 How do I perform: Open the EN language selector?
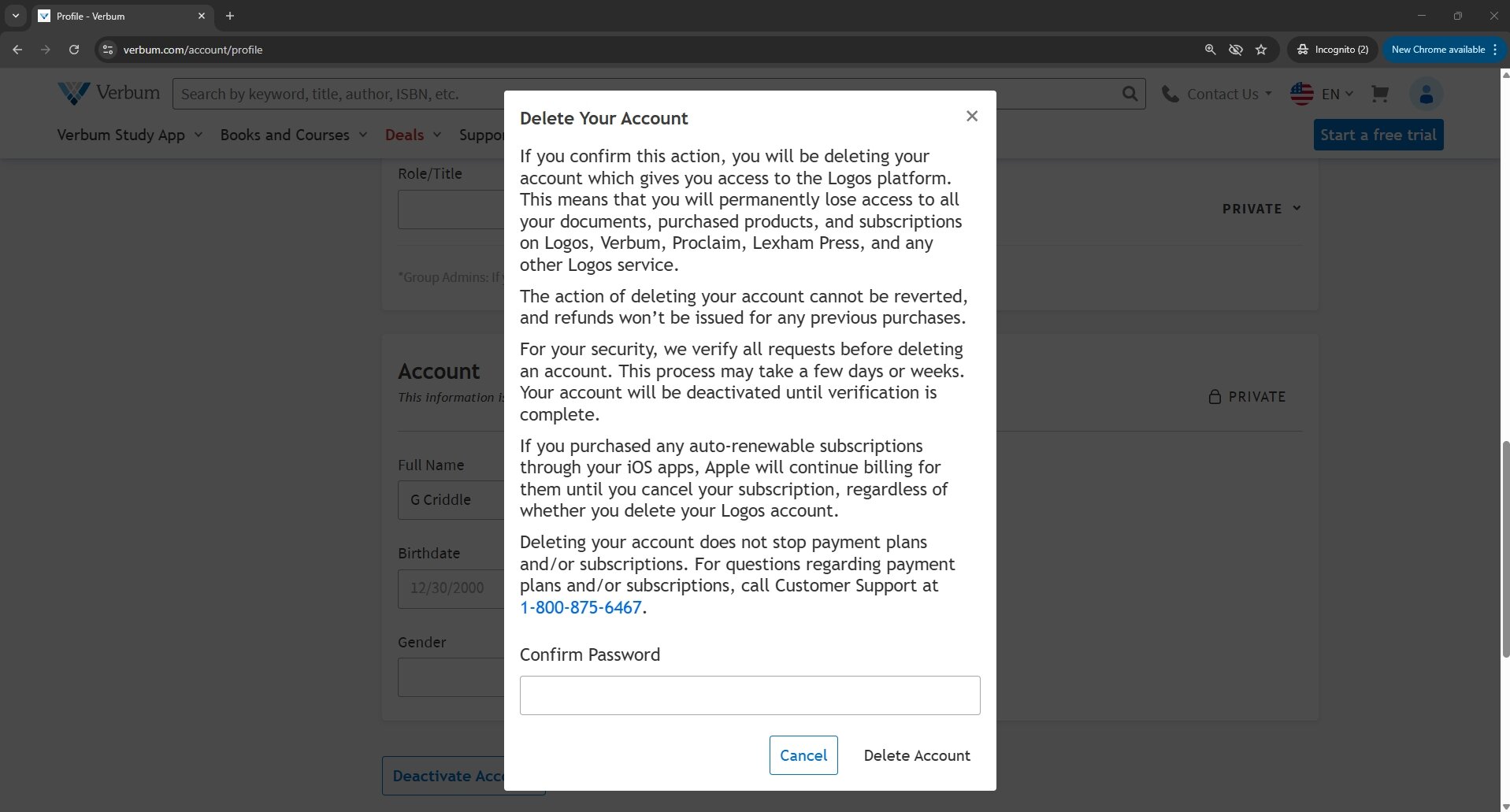point(1337,94)
